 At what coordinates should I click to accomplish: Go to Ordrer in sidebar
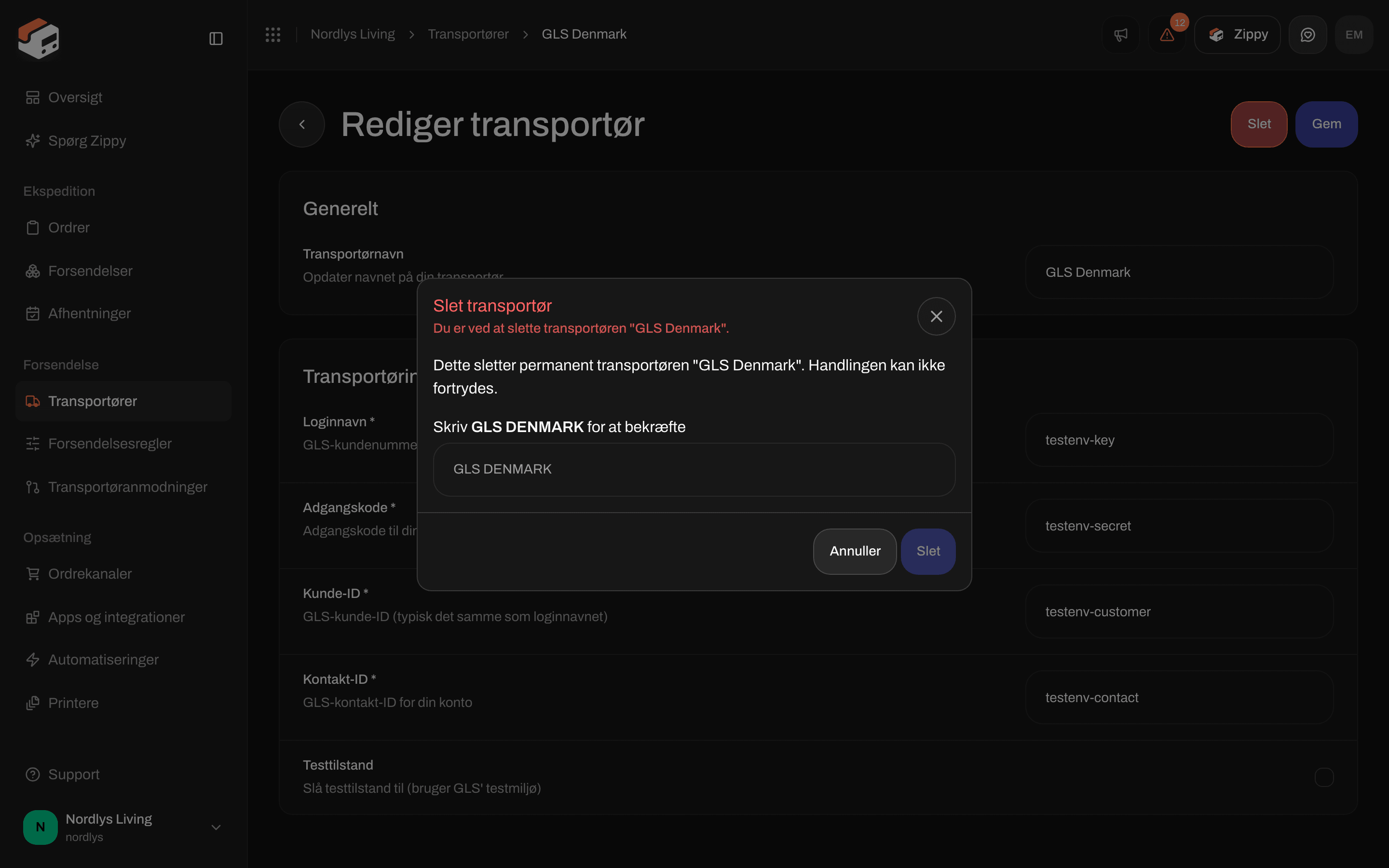point(123,227)
